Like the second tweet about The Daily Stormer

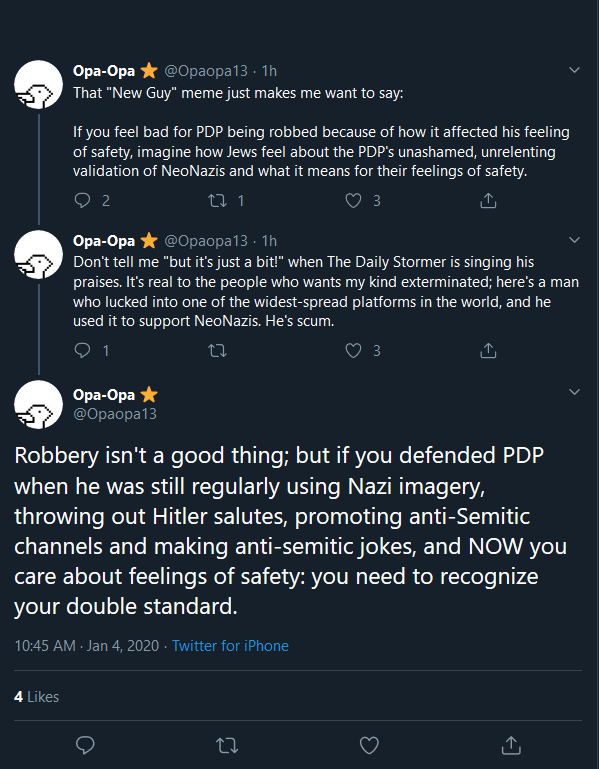[353, 350]
